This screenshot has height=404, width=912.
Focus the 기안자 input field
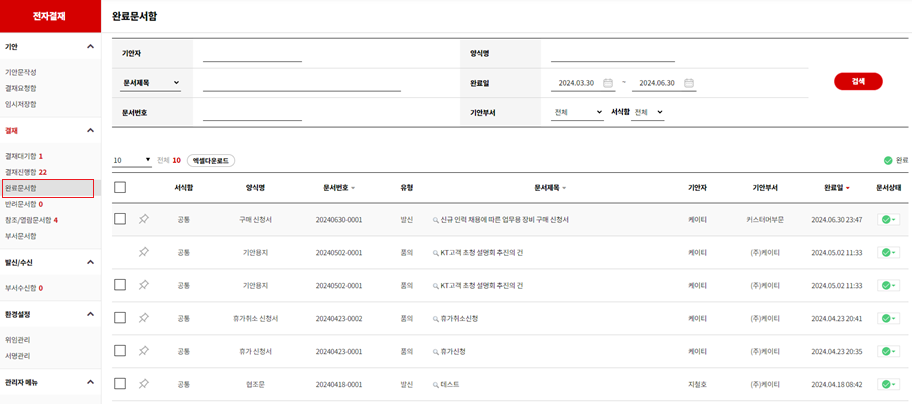pos(252,54)
